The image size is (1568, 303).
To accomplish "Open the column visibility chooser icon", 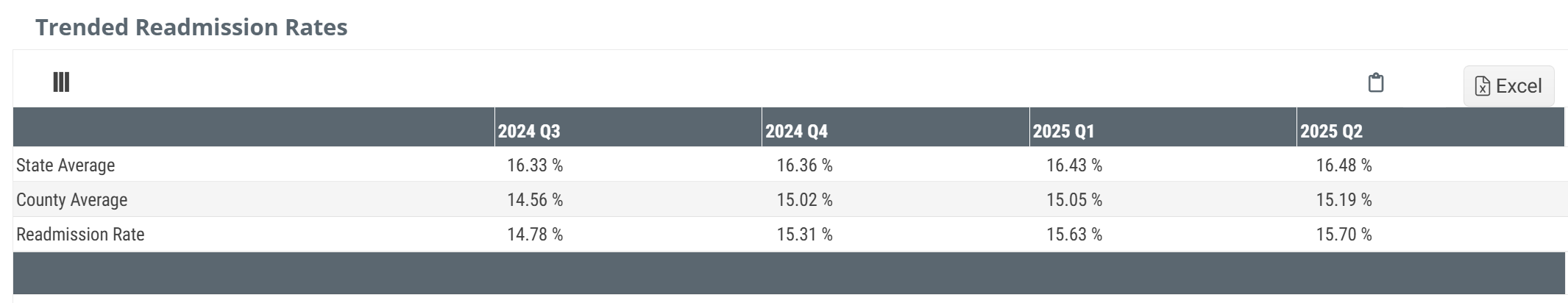I will click(x=61, y=82).
